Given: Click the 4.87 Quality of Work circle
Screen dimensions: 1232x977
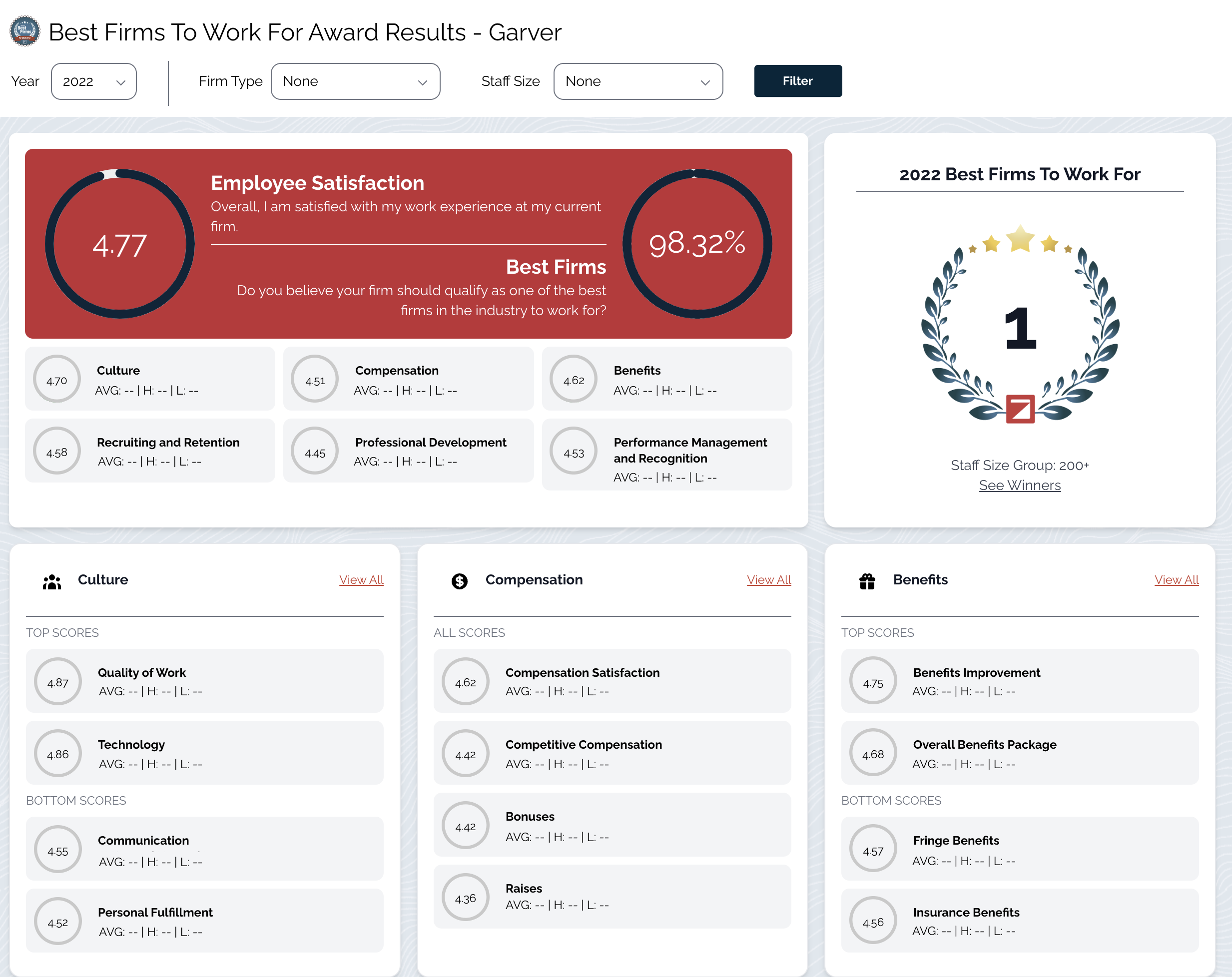Looking at the screenshot, I should coord(58,682).
